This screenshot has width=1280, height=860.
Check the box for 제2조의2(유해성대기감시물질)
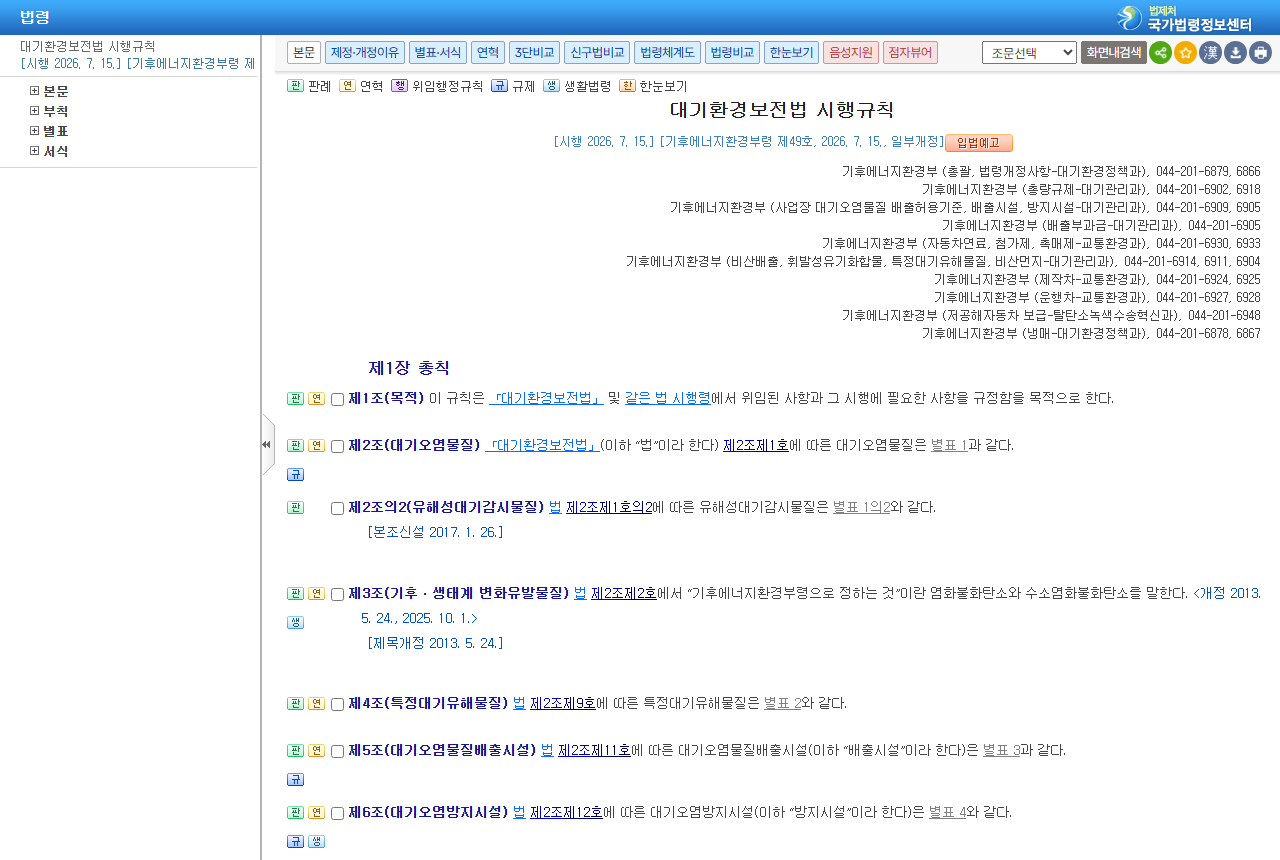pyautogui.click(x=337, y=508)
